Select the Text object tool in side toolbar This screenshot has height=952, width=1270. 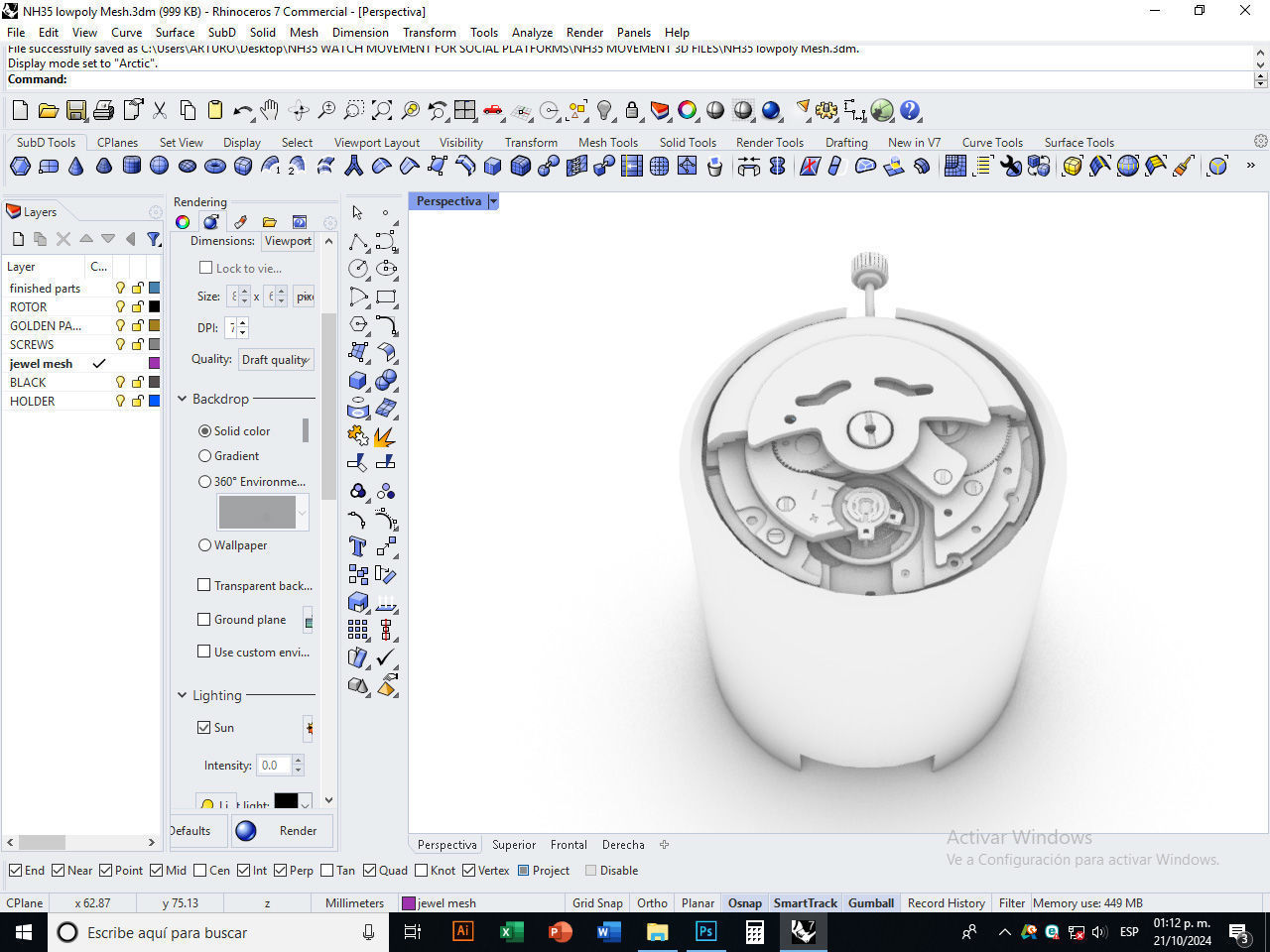tap(358, 546)
